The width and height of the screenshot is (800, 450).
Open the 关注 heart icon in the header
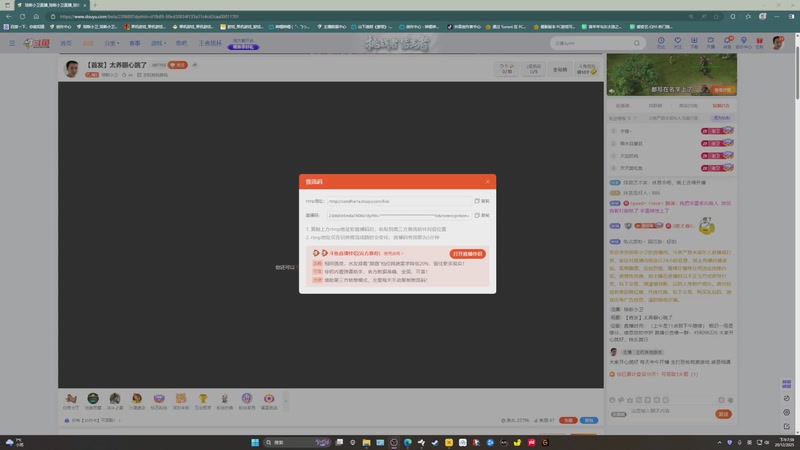tap(678, 42)
